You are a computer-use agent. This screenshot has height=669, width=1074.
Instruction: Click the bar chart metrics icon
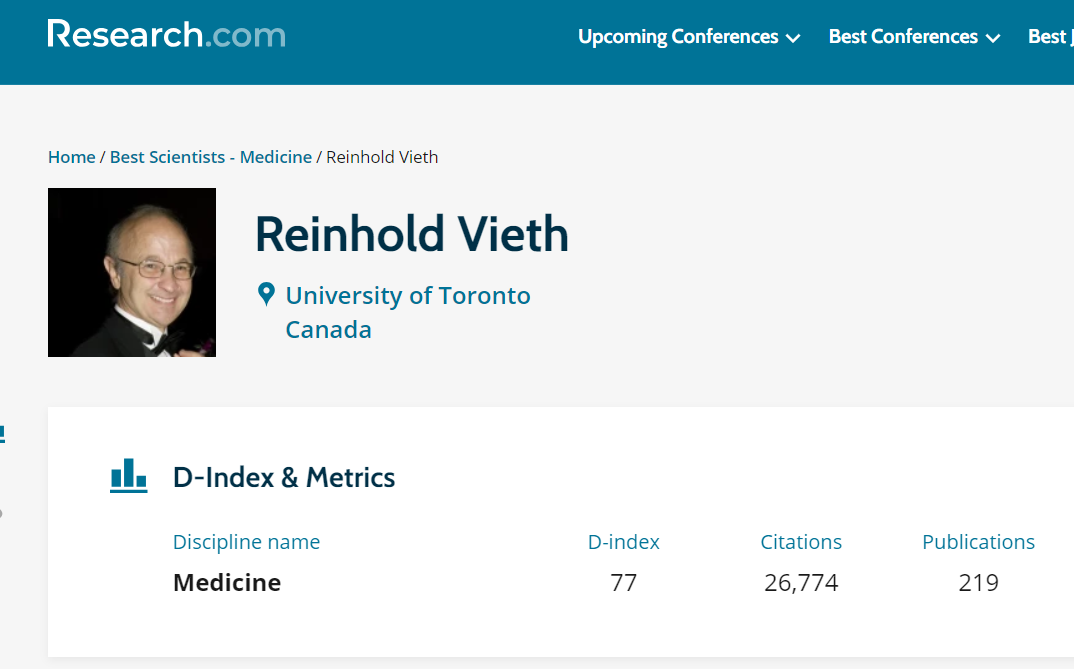click(x=129, y=476)
